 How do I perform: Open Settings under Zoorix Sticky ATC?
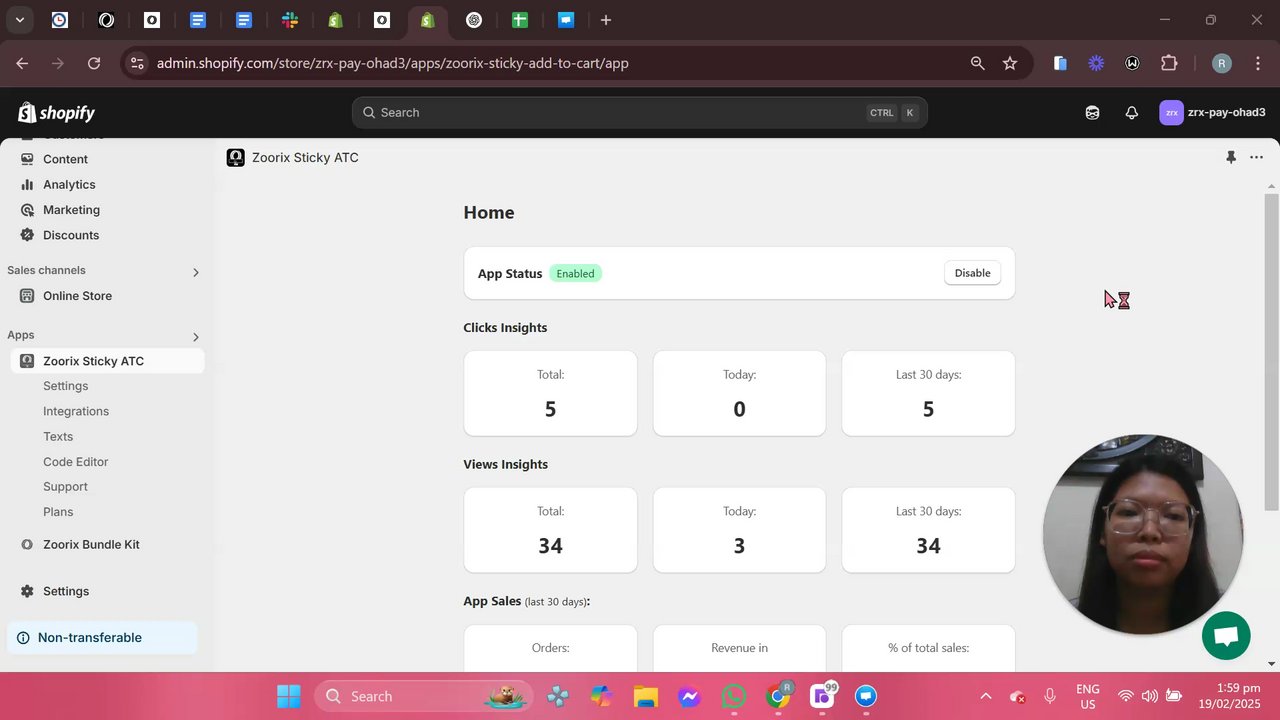click(65, 386)
